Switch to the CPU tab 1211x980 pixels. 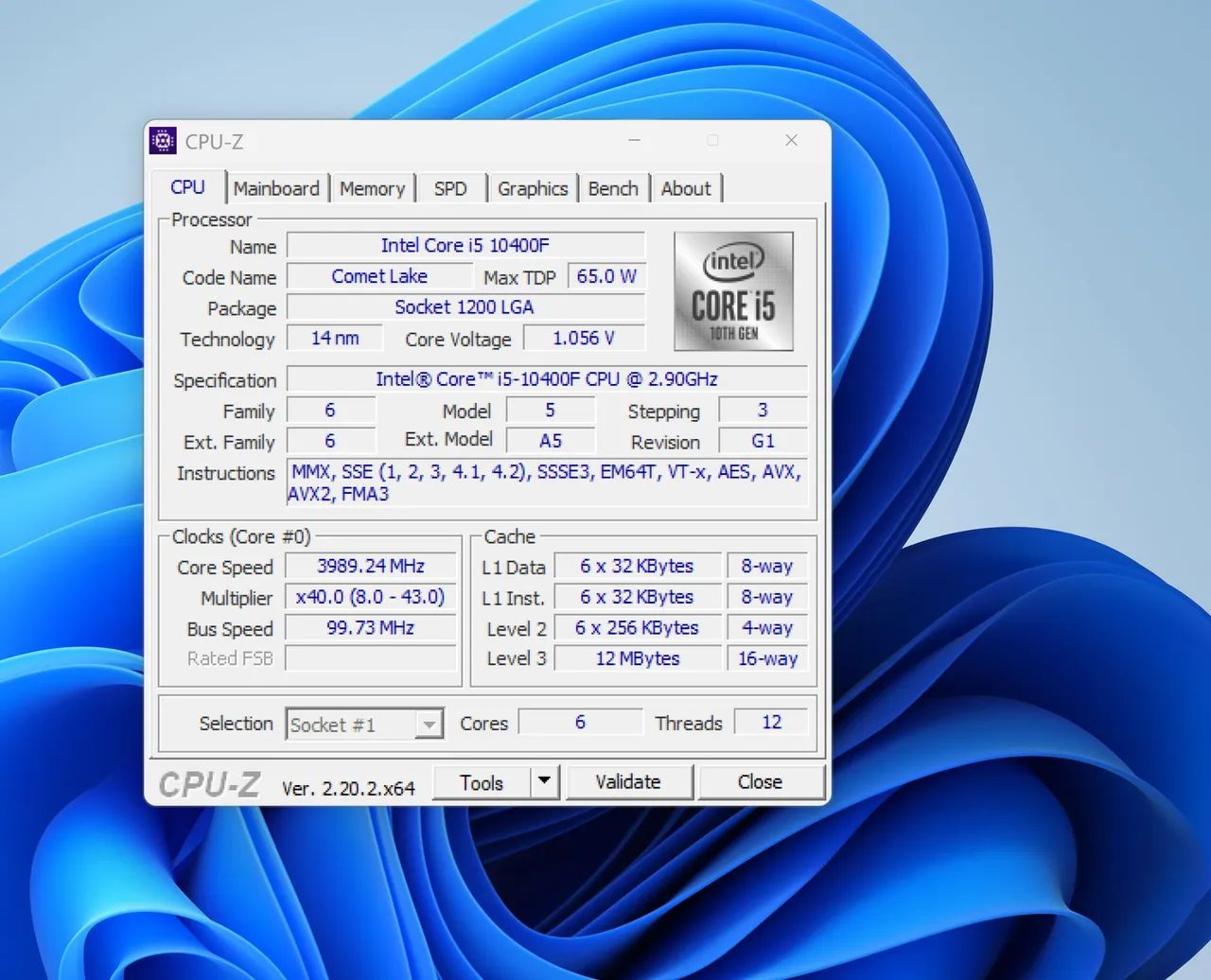187,187
